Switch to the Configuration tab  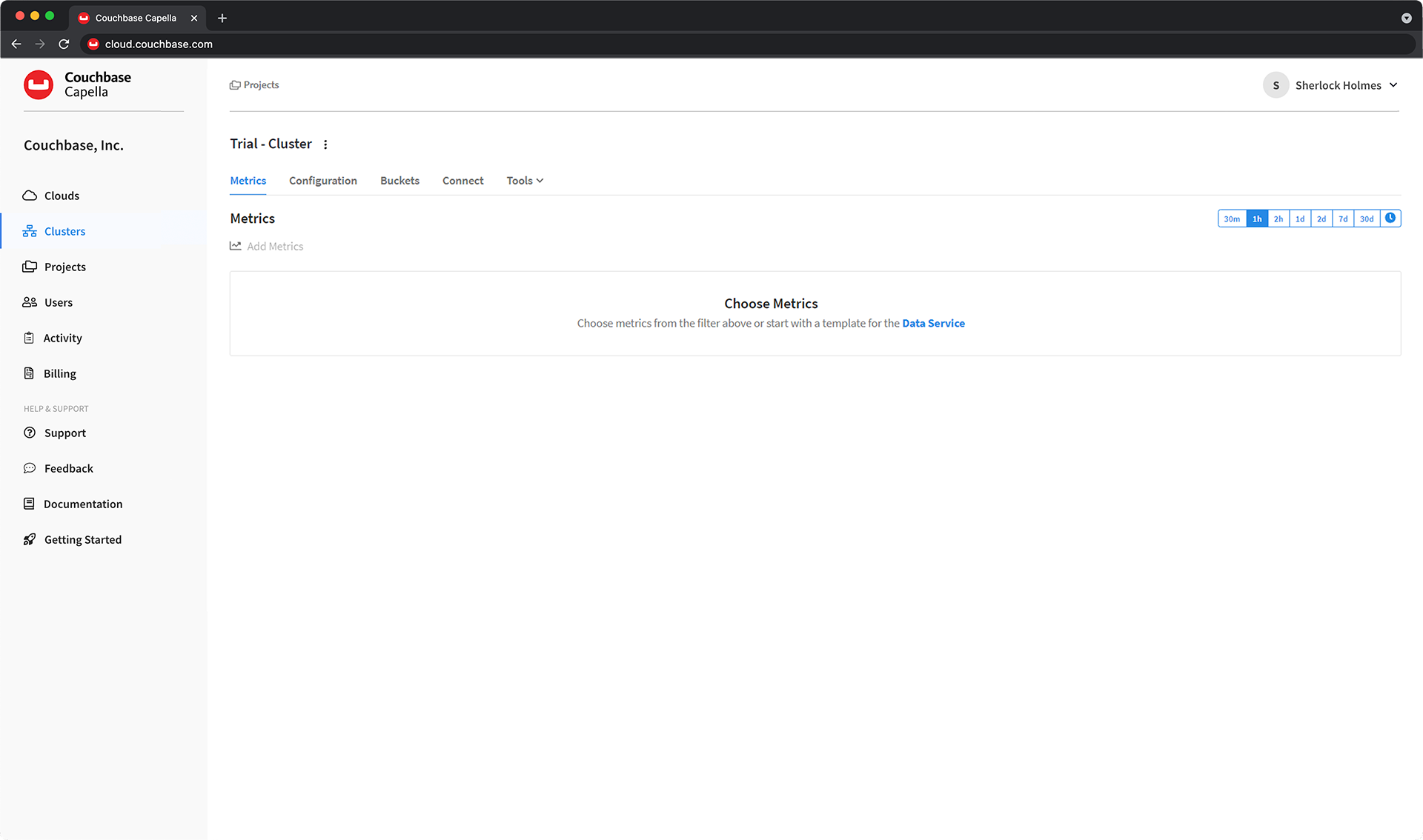(323, 181)
